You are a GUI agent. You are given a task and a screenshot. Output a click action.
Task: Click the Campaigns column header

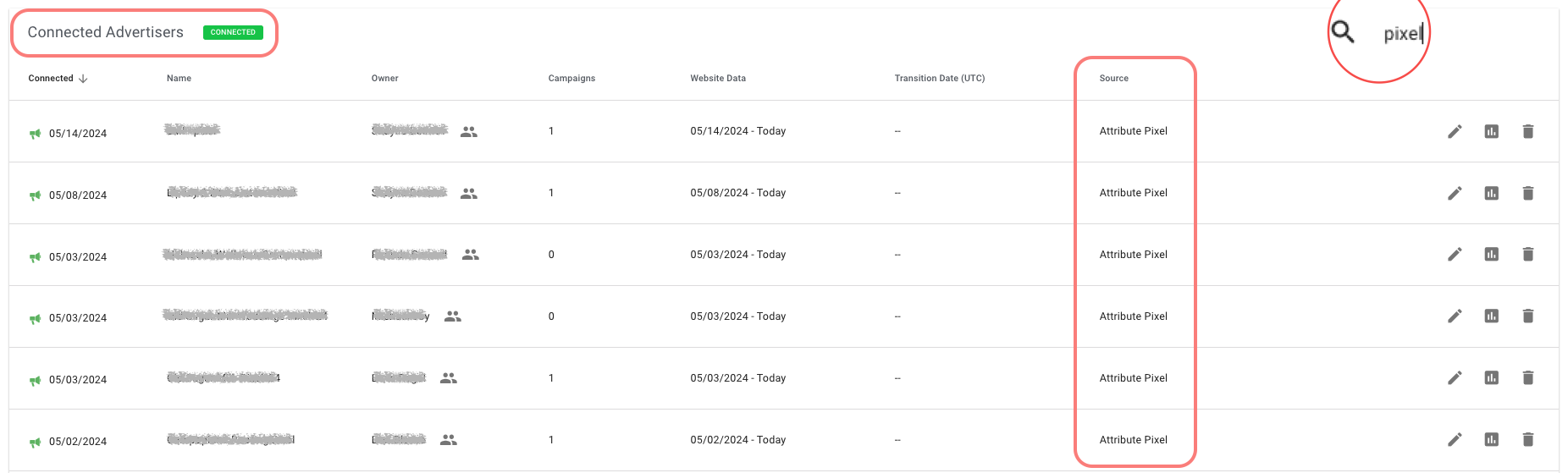coord(571,79)
